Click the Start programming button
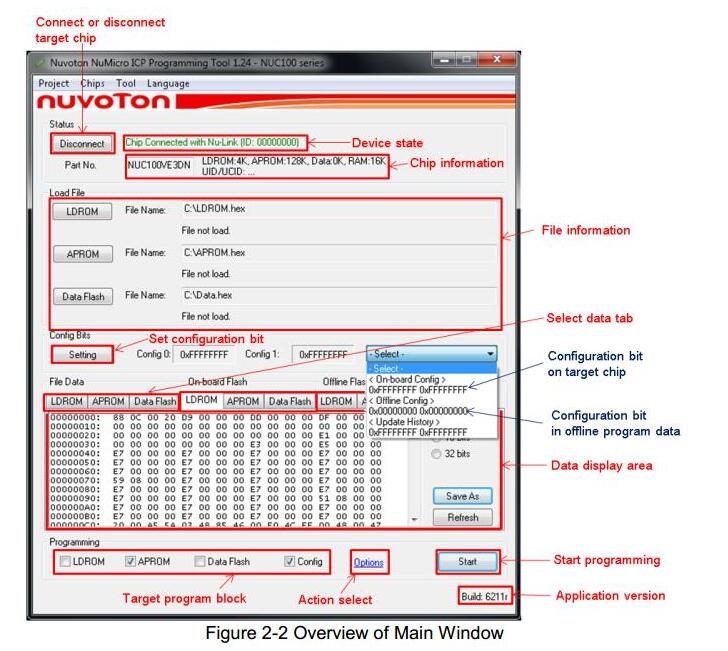The image size is (728, 651). (x=468, y=562)
